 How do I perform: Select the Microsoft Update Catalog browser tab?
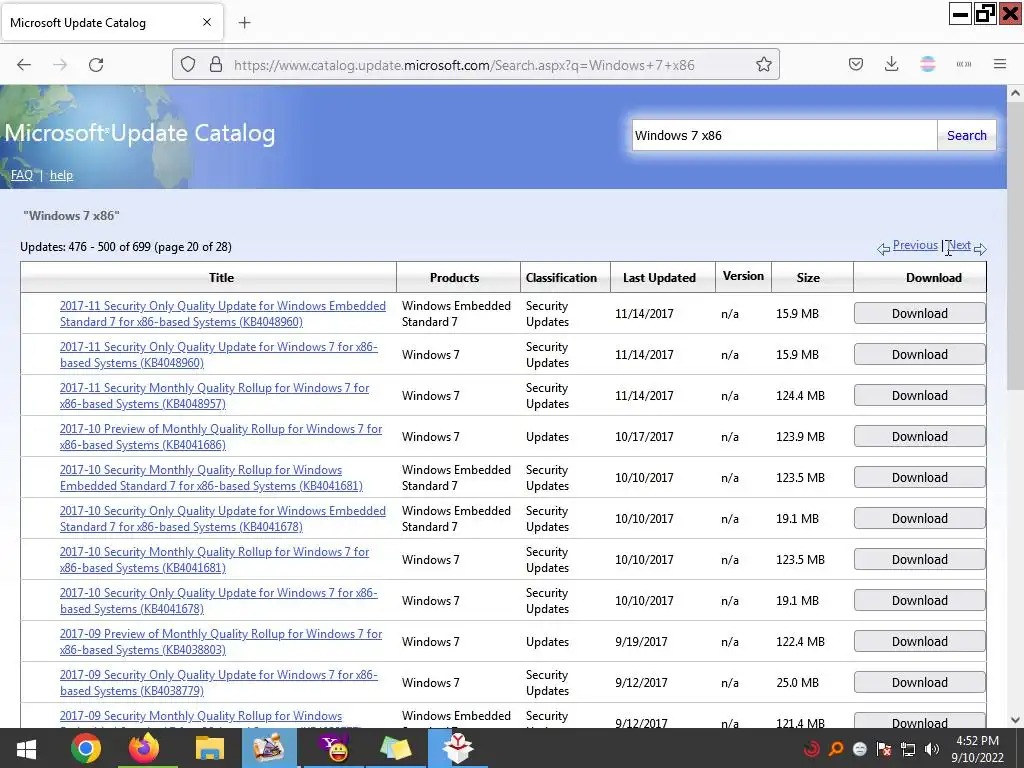tap(111, 23)
